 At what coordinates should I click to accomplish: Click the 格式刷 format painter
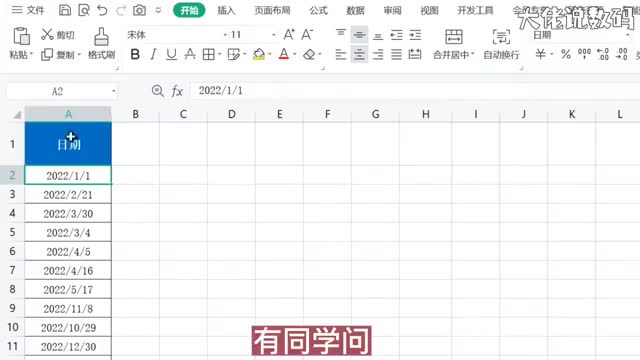(101, 44)
